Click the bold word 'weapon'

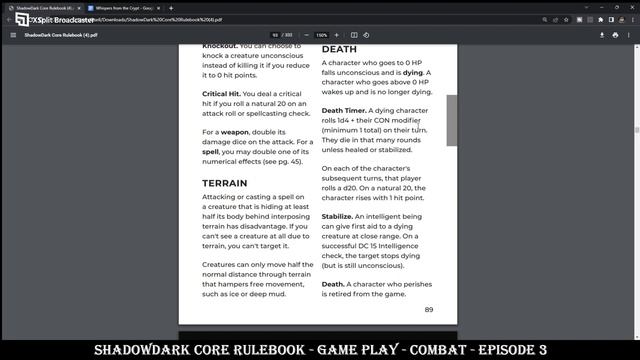click(x=235, y=132)
